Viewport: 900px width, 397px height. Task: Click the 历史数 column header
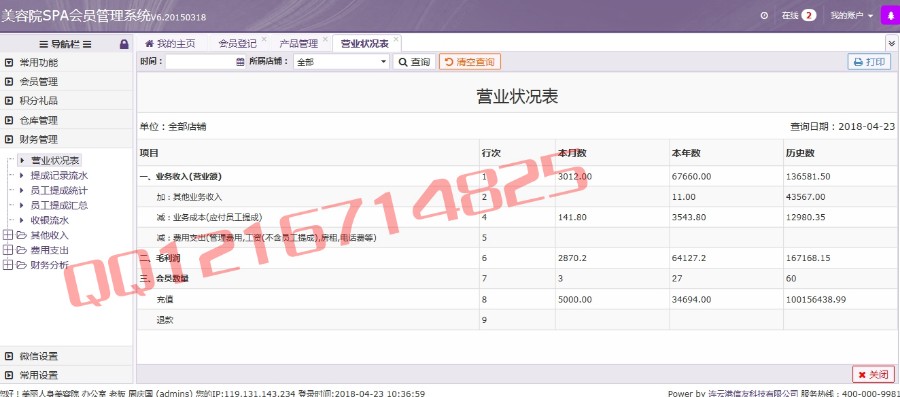coord(800,153)
